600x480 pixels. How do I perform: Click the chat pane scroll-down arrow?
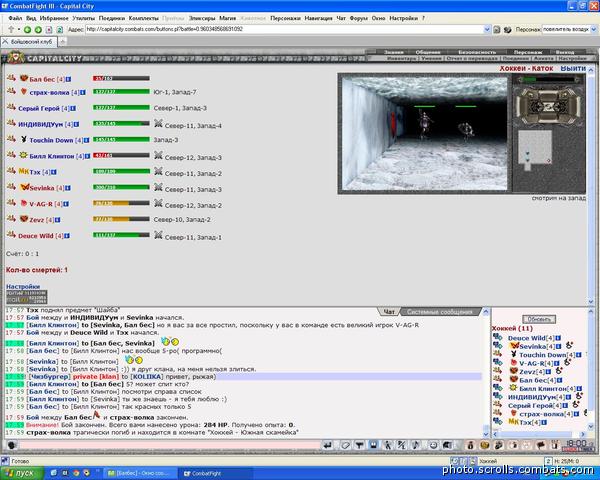click(x=486, y=434)
